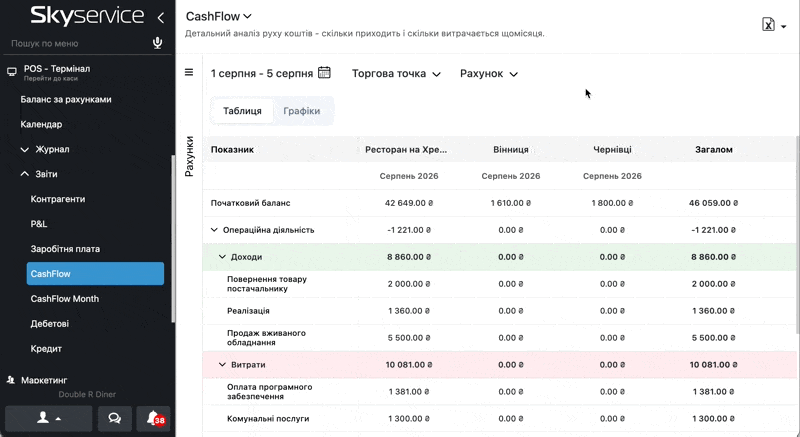The width and height of the screenshot is (800, 437).
Task: Click the Double R Diner label
Action: (87, 394)
